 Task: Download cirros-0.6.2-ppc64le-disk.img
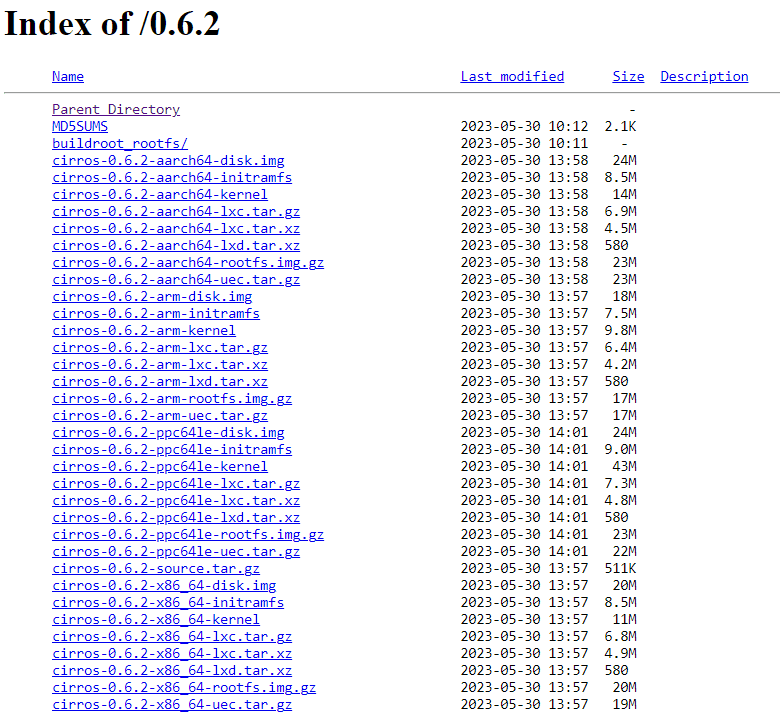click(168, 432)
